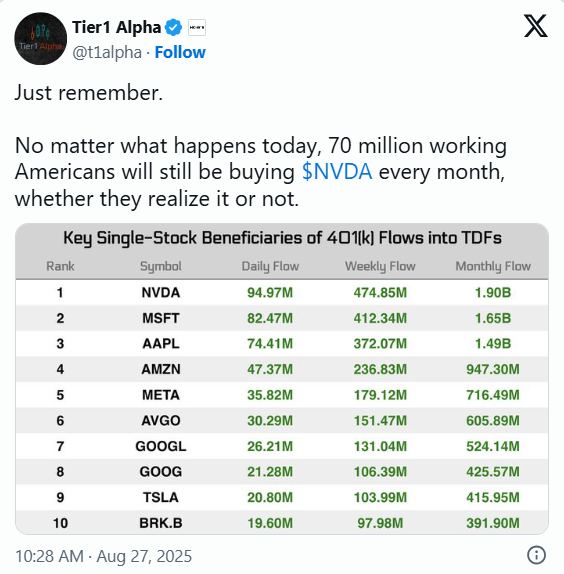Click the MSFT symbol row
Screen dimensions: 564x574
[282, 318]
